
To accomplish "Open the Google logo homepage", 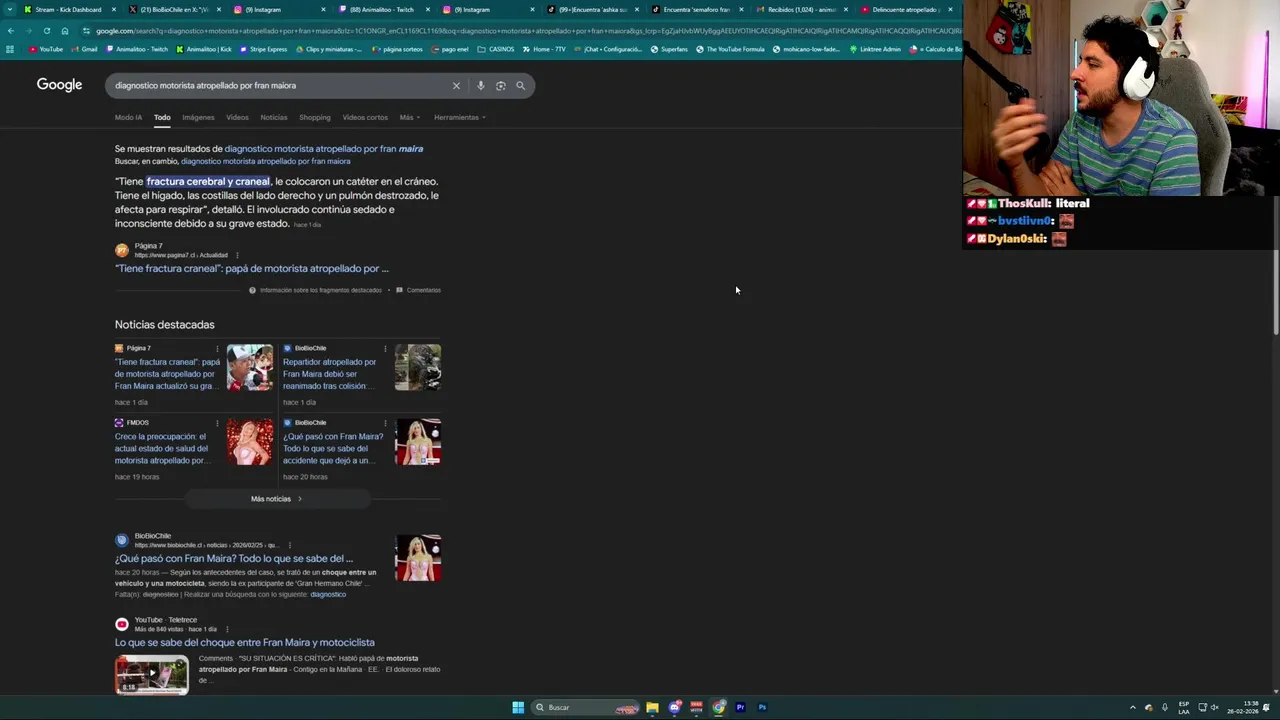I will (59, 85).
